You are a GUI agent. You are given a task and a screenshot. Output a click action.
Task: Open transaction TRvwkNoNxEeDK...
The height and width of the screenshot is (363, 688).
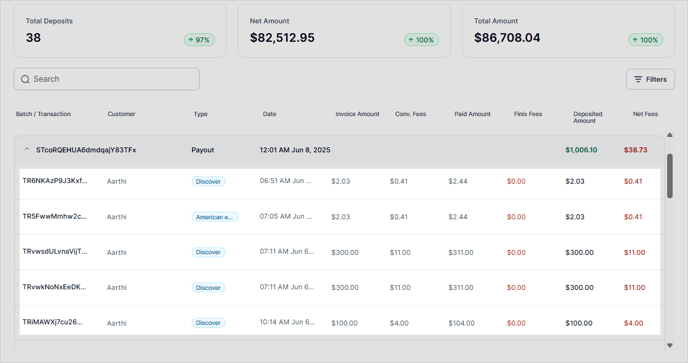tap(54, 287)
